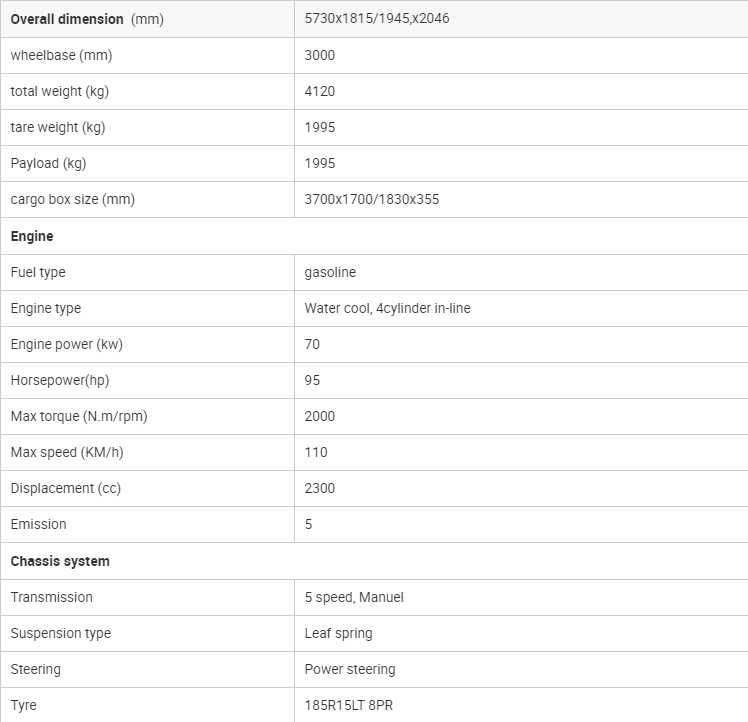Screen dimensions: 748x722
Task: Click the Engine section heading
Action: [32, 236]
